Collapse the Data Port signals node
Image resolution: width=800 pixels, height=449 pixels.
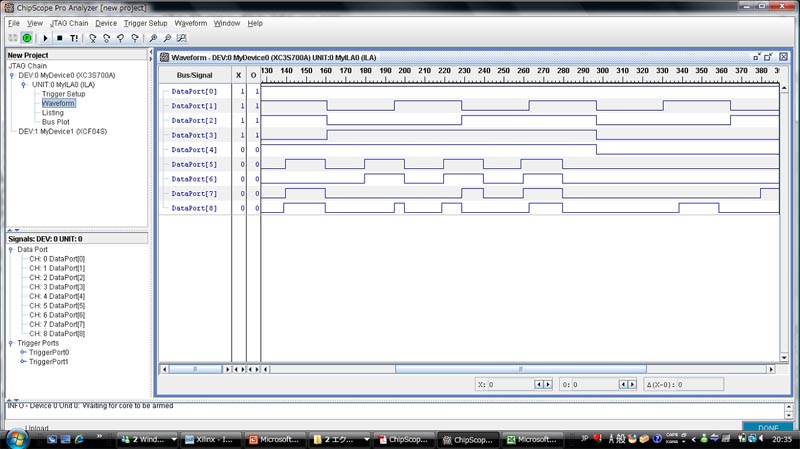[11, 250]
